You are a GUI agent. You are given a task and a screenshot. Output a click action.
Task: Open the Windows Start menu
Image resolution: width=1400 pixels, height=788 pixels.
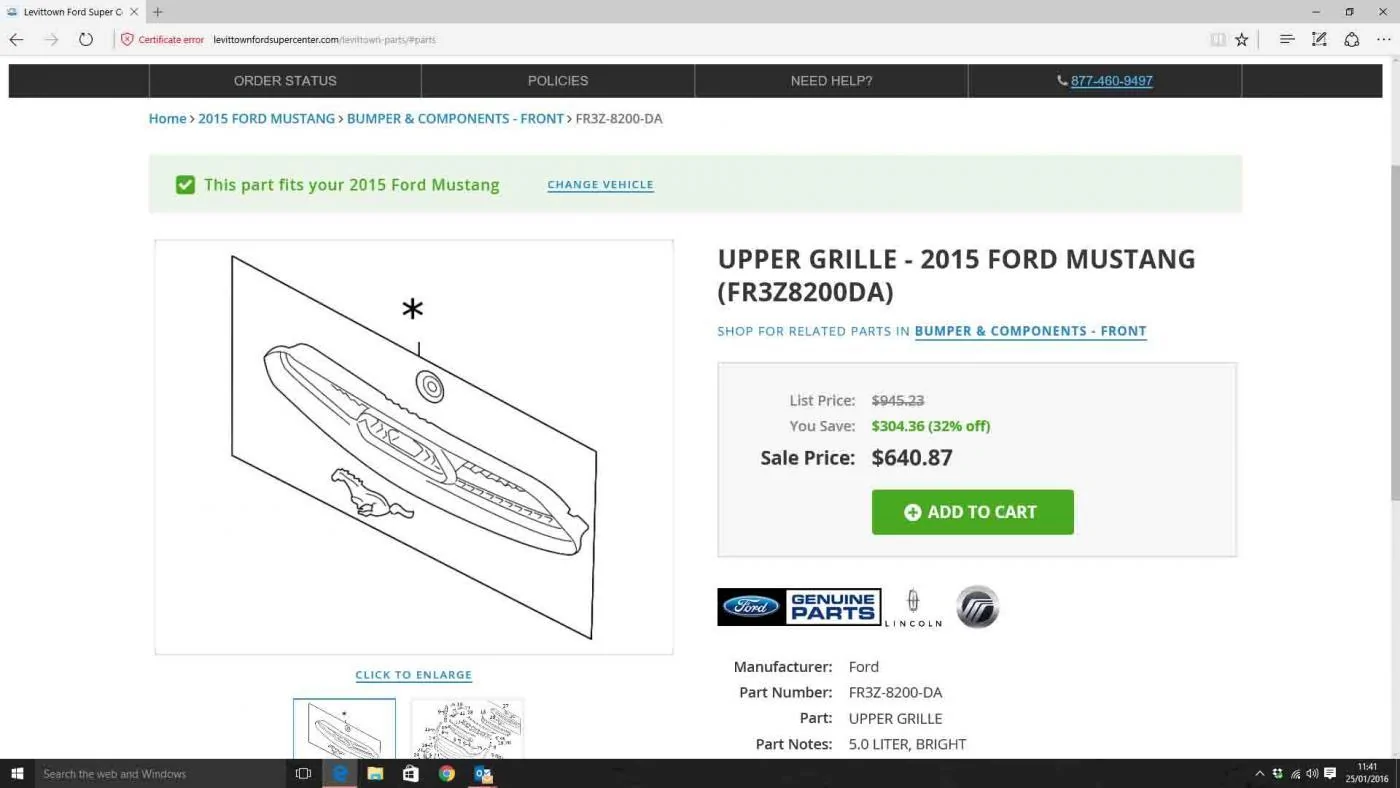tap(17, 773)
